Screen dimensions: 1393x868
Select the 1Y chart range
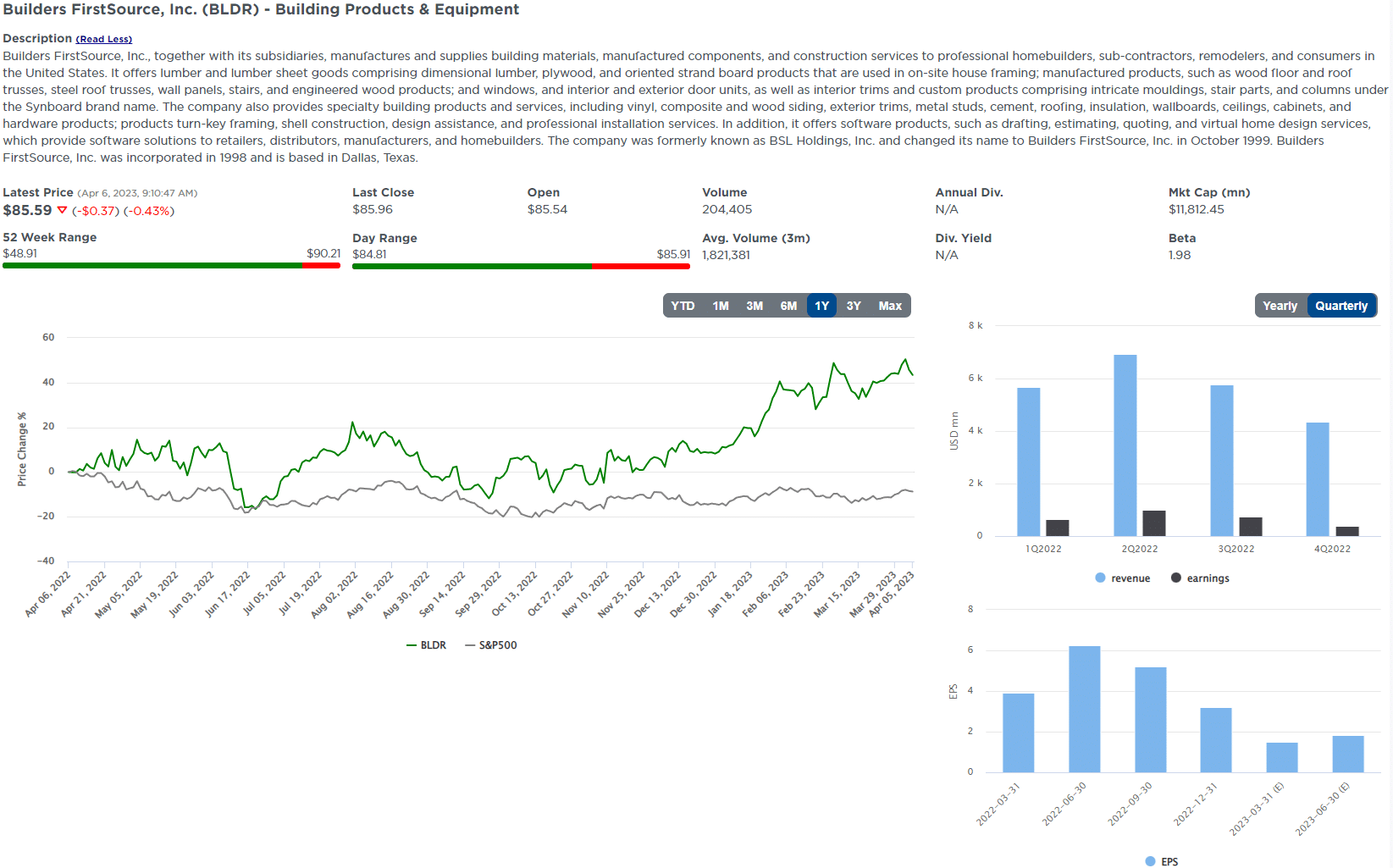click(821, 306)
